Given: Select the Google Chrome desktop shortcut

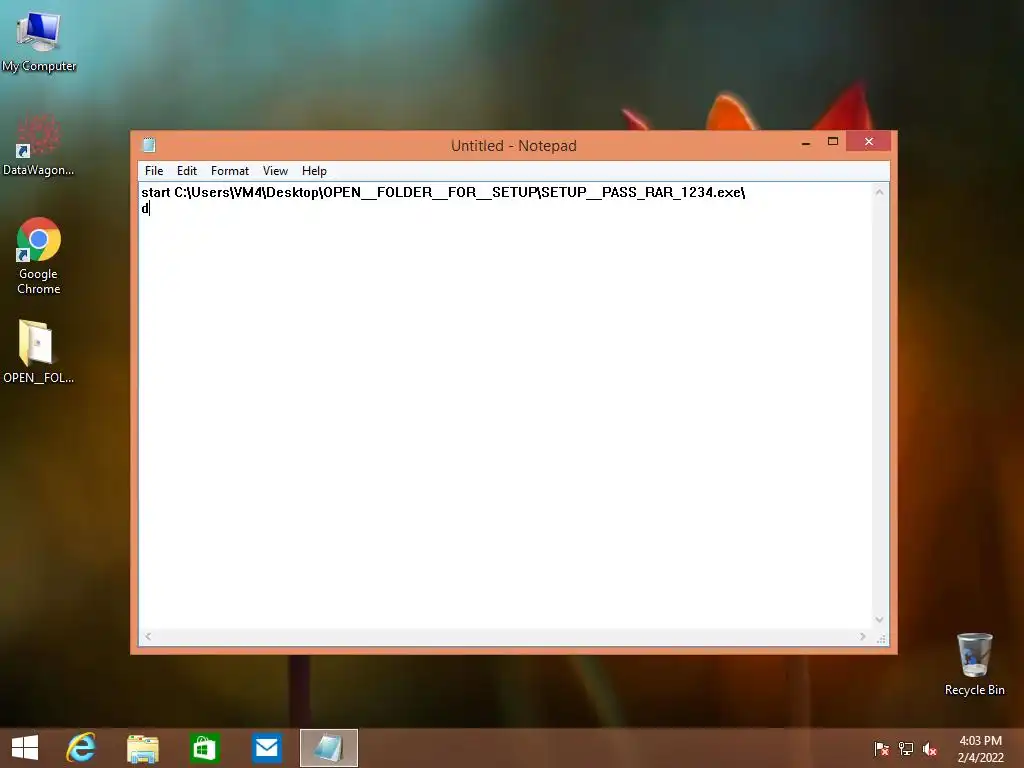Looking at the screenshot, I should pos(39,255).
